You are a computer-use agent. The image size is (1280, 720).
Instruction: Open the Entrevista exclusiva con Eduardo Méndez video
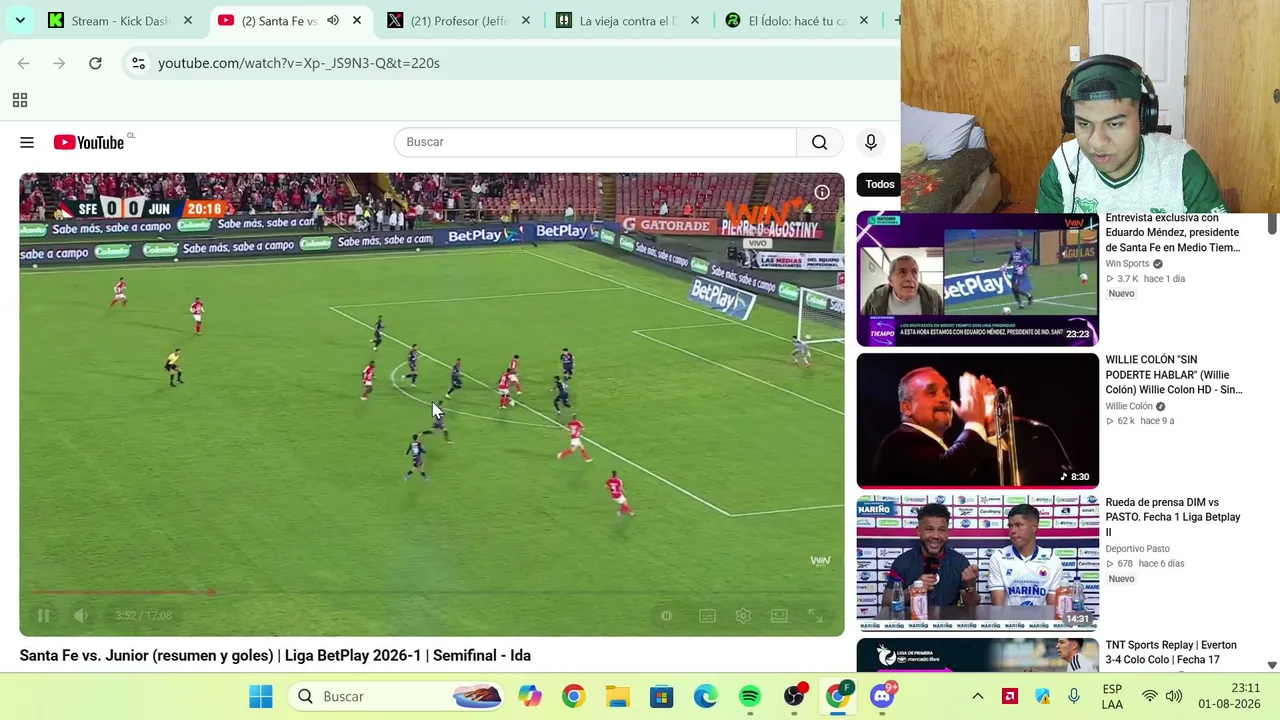[x=1172, y=233]
